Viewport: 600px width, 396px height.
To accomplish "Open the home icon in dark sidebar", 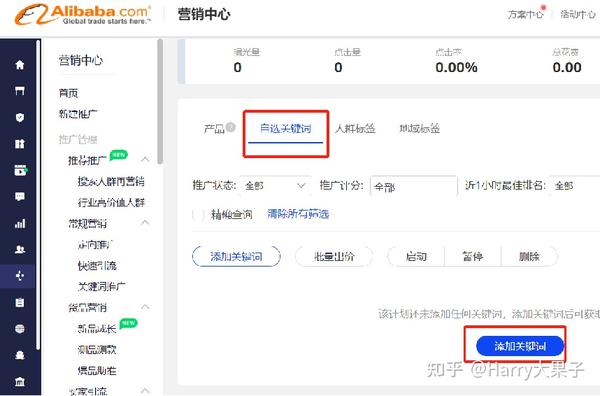I will pos(20,65).
